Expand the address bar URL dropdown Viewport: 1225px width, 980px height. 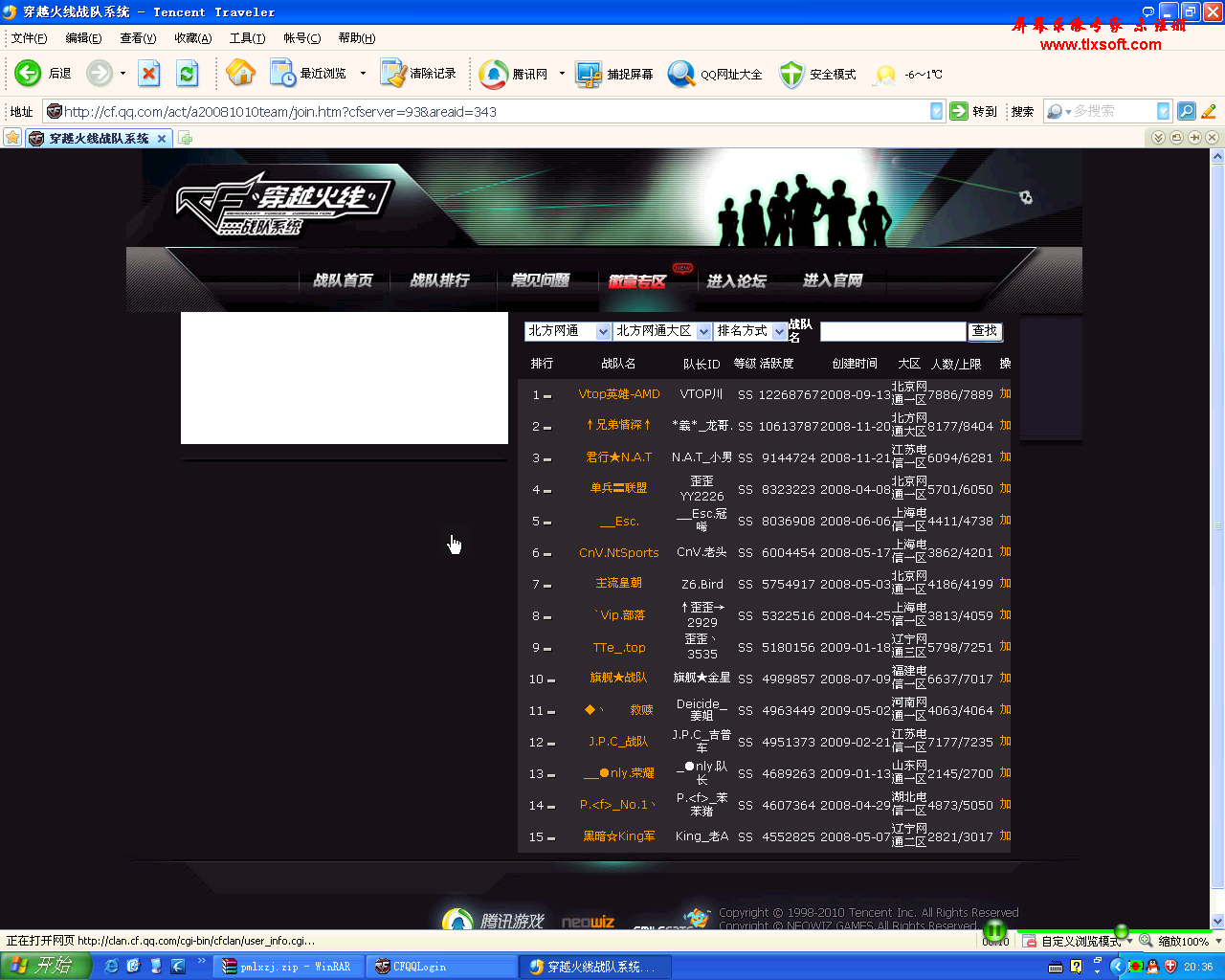(937, 112)
